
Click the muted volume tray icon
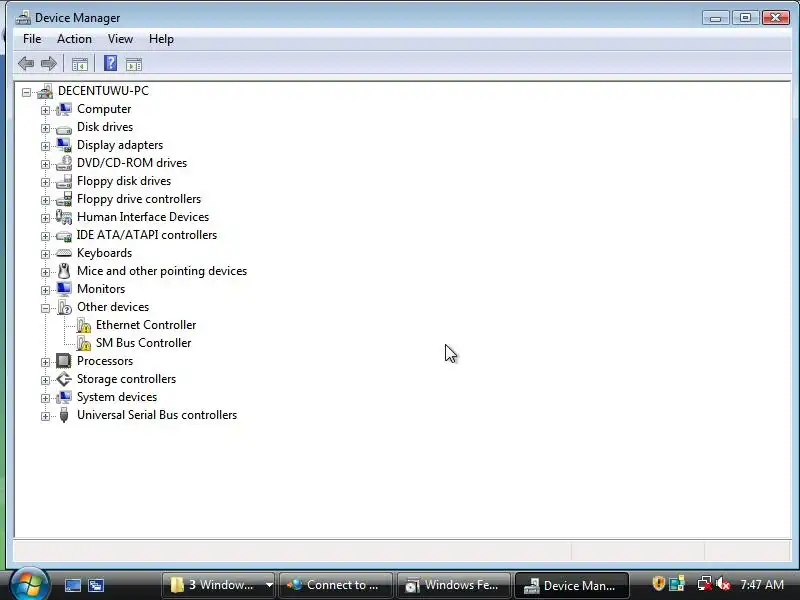pos(723,584)
